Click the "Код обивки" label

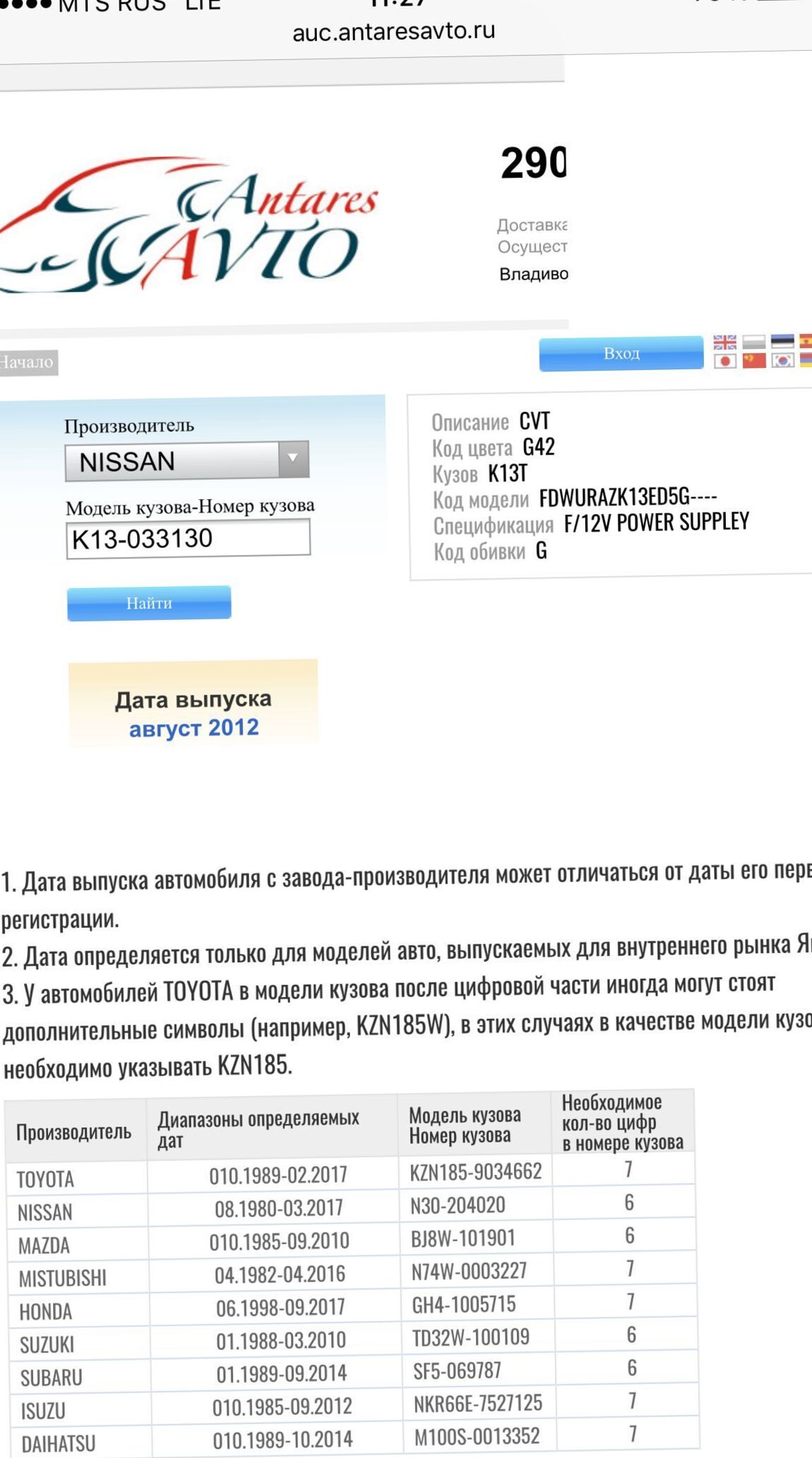pos(479,551)
